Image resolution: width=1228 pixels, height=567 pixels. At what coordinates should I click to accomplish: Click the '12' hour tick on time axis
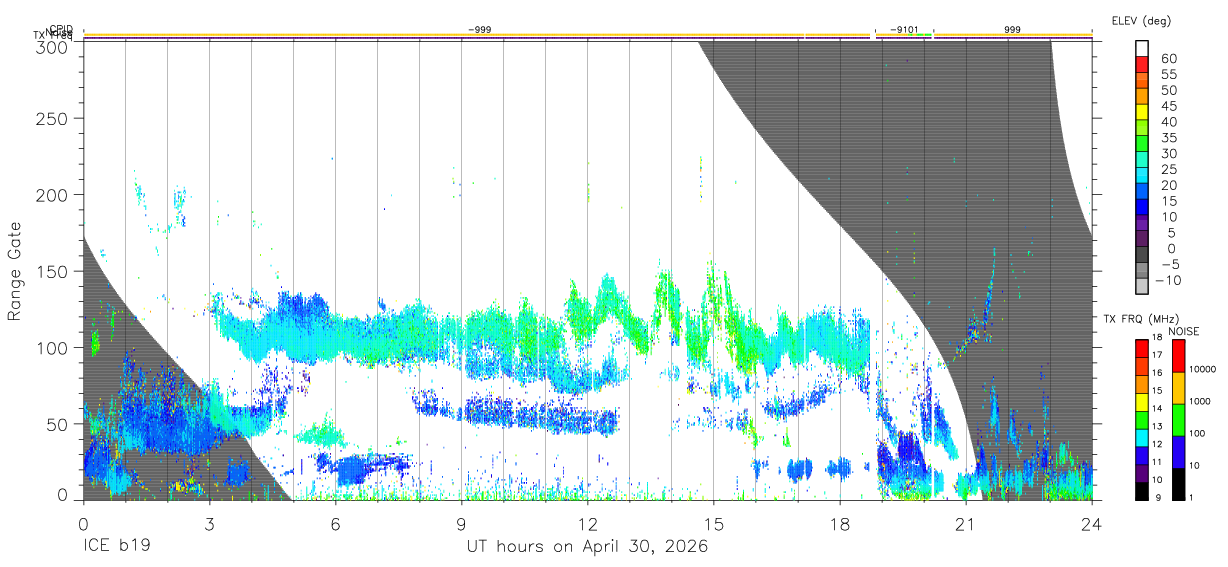[x=587, y=523]
